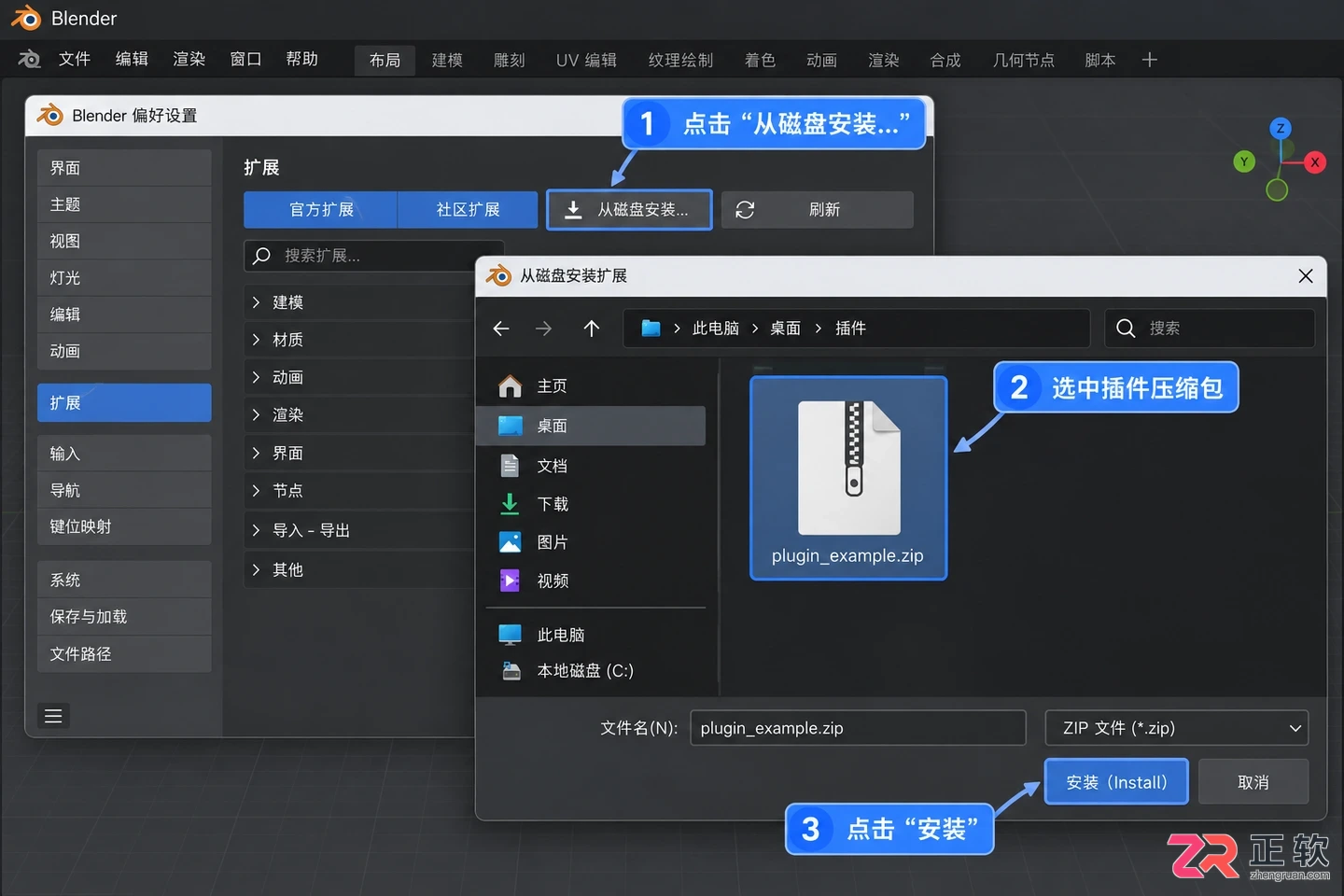Click the 安装 (Install) button
Viewport: 1344px width, 896px height.
(1116, 782)
